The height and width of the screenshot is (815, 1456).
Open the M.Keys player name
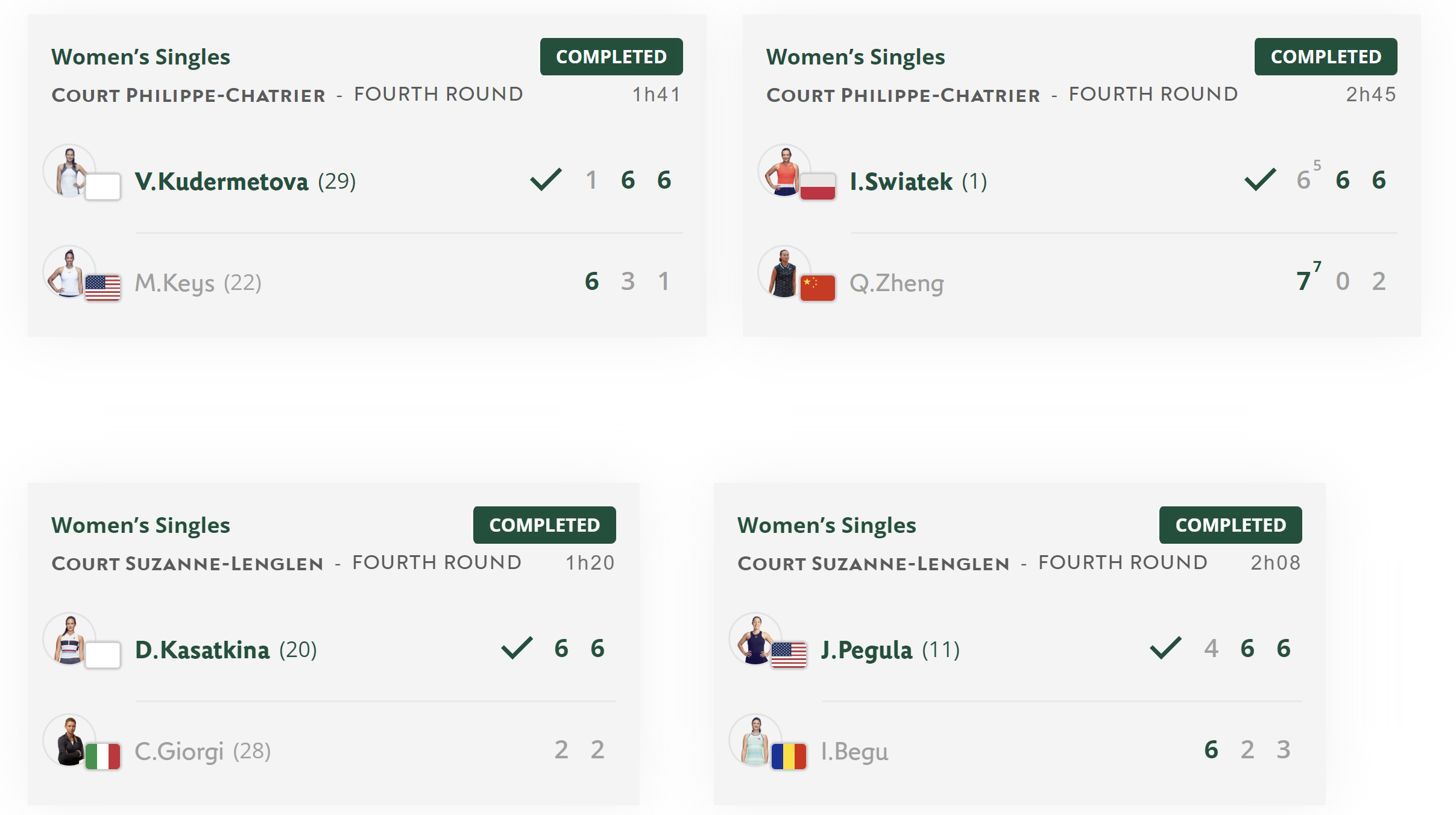(174, 283)
